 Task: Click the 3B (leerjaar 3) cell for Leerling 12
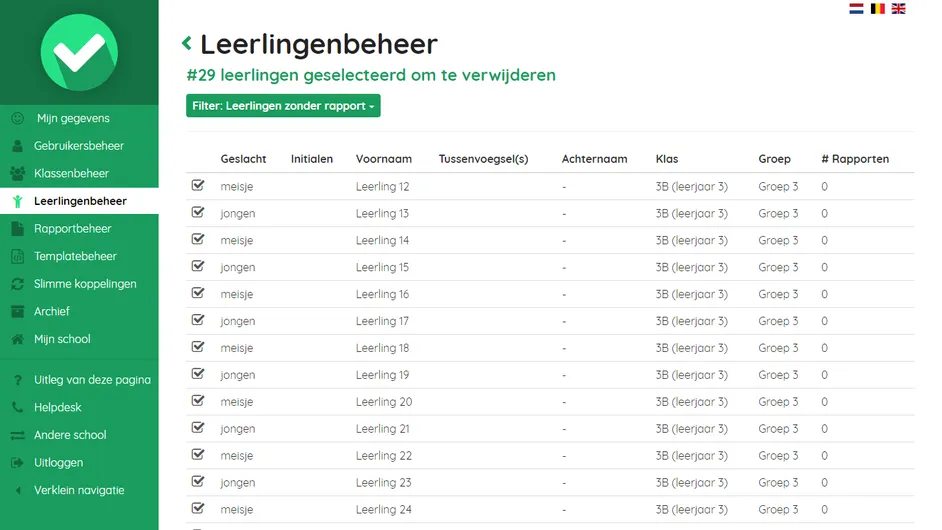(x=691, y=187)
